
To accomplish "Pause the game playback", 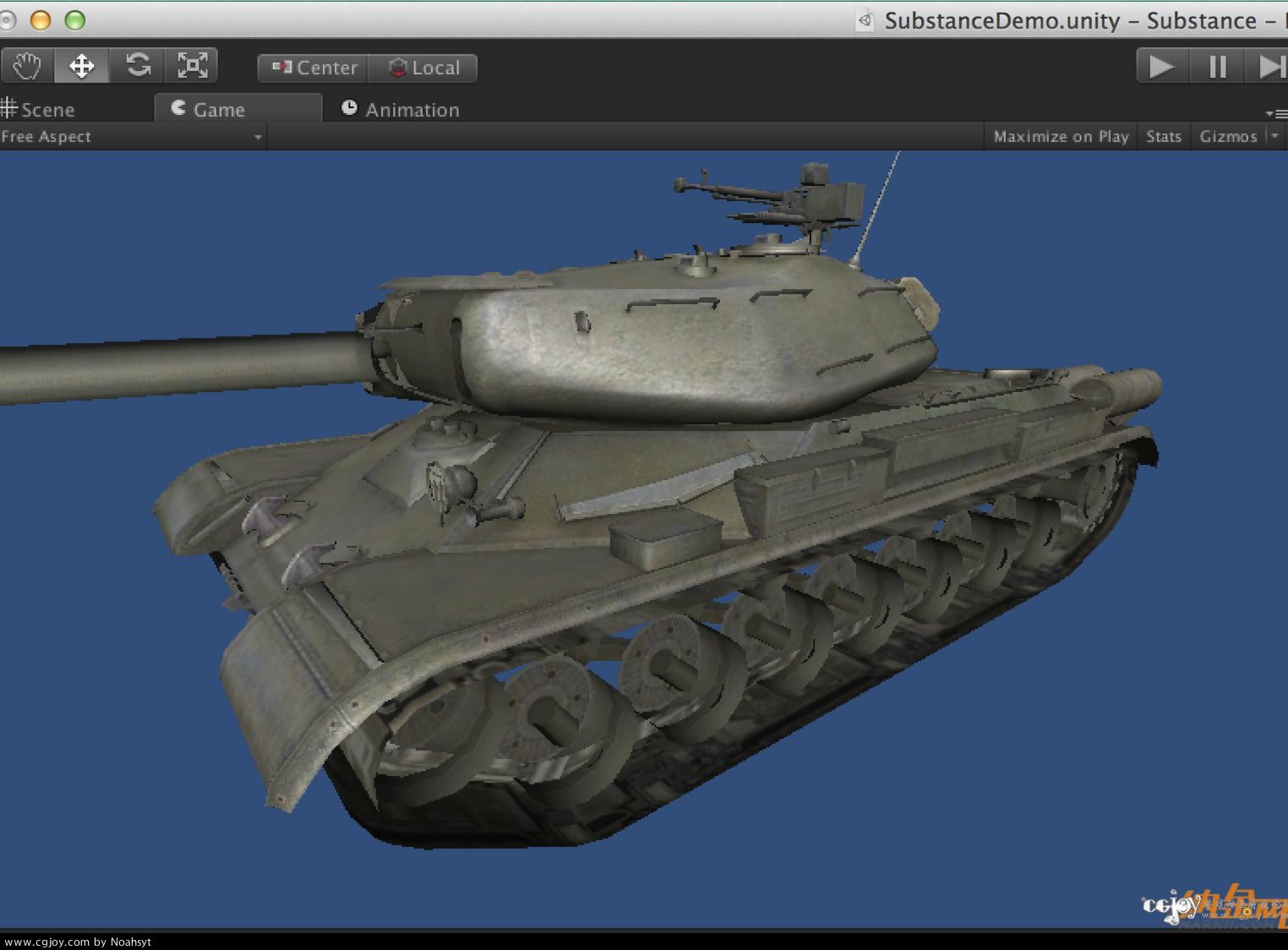I will pyautogui.click(x=1217, y=66).
